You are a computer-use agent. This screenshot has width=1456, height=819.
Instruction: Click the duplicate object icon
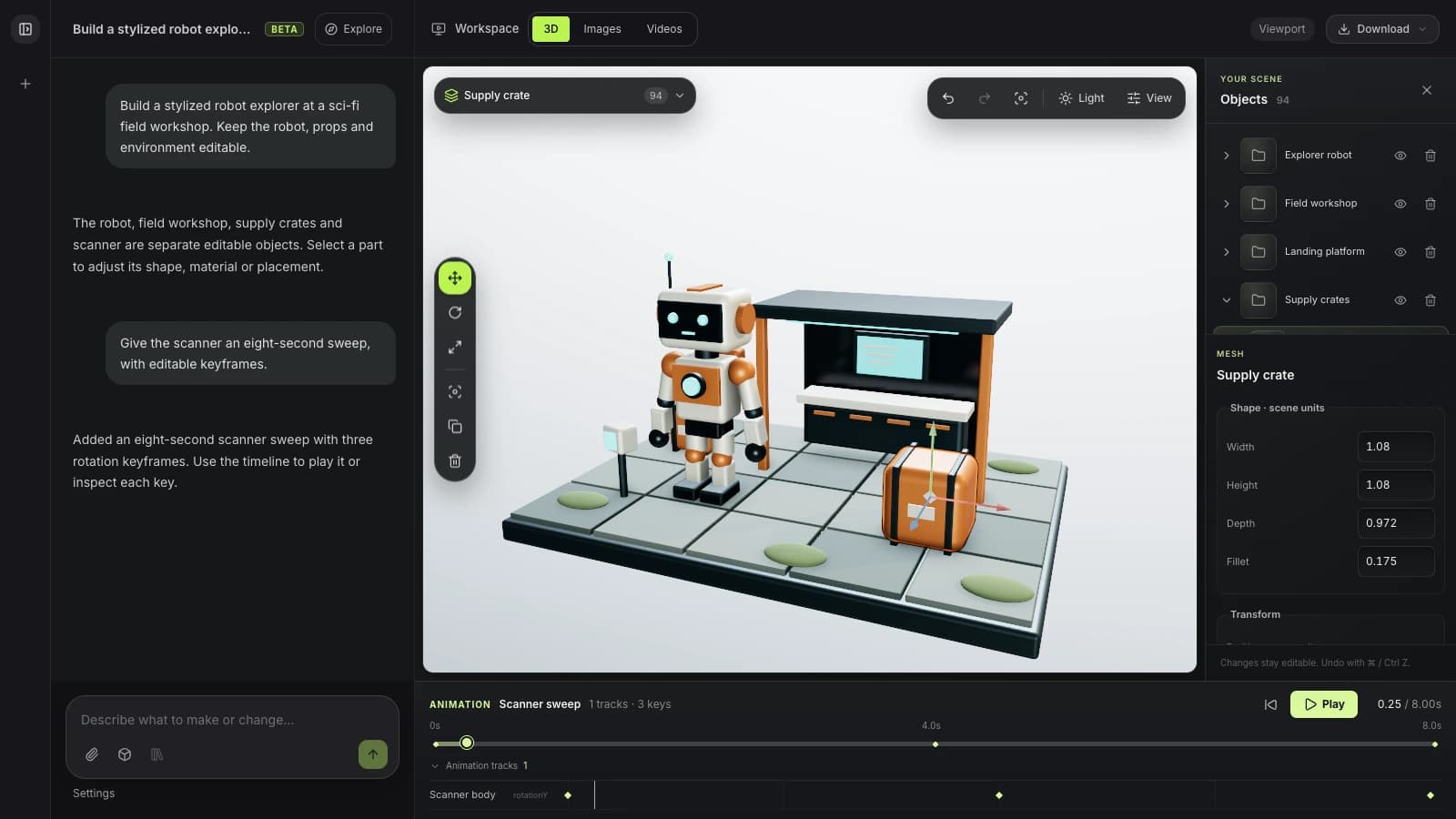455,427
